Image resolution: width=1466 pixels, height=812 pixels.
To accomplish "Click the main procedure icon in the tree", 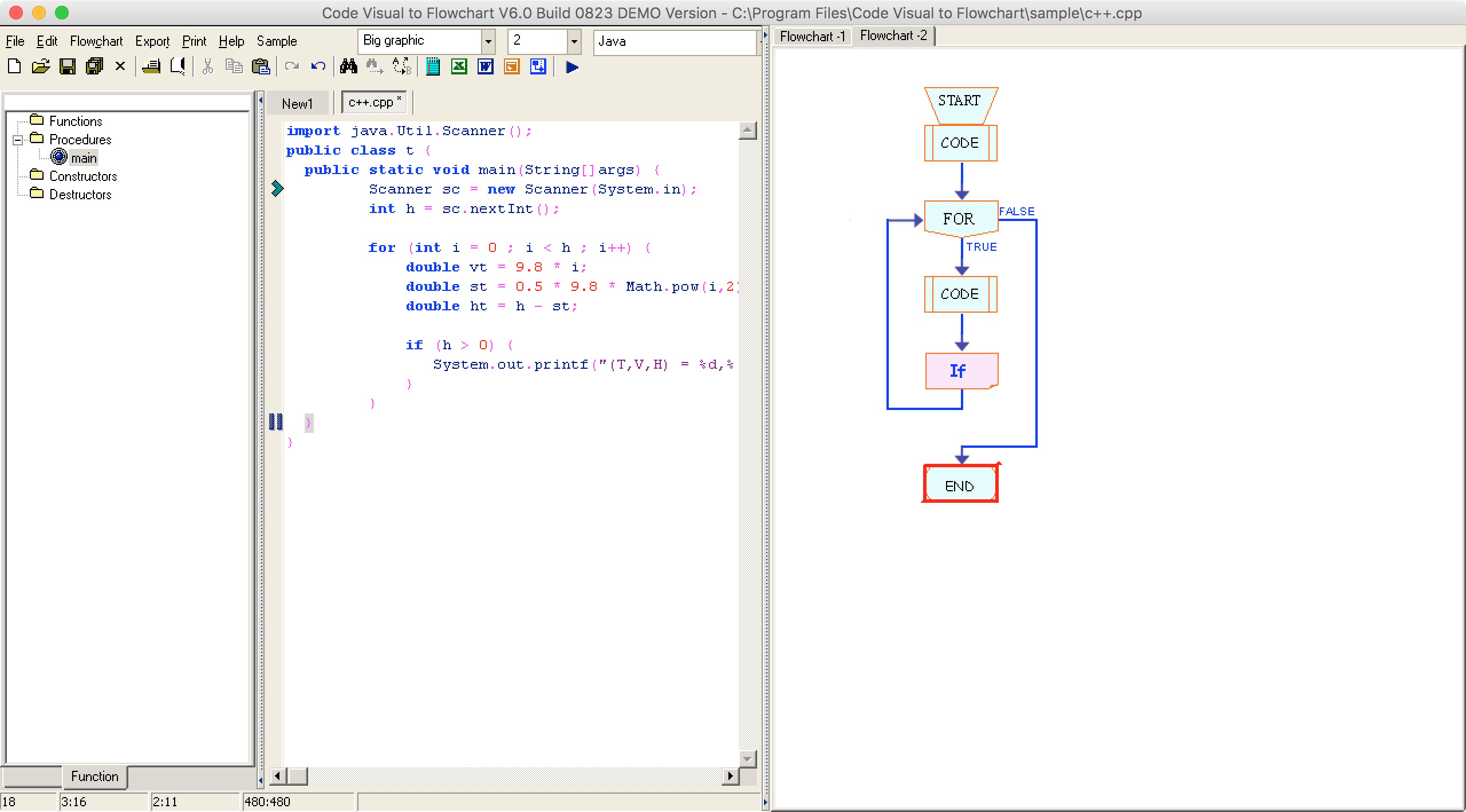I will (x=59, y=157).
